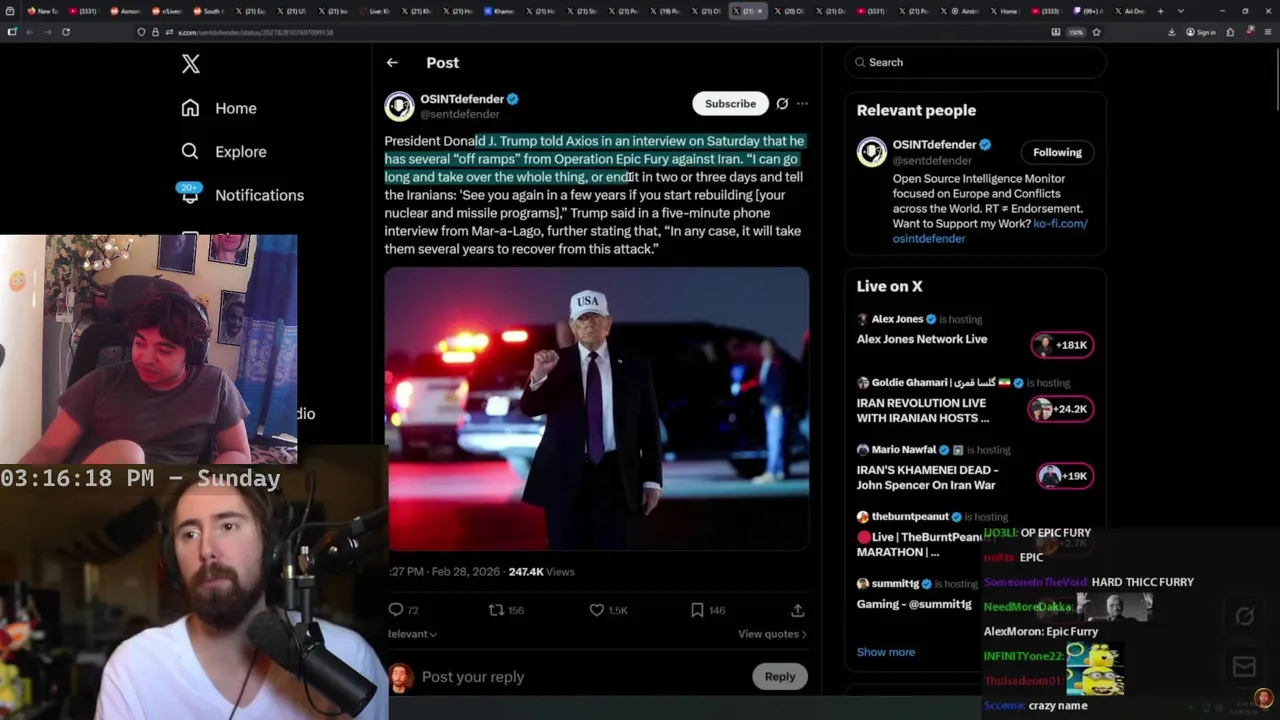Close the active browser tab
The height and width of the screenshot is (720, 1280).
tap(760, 11)
